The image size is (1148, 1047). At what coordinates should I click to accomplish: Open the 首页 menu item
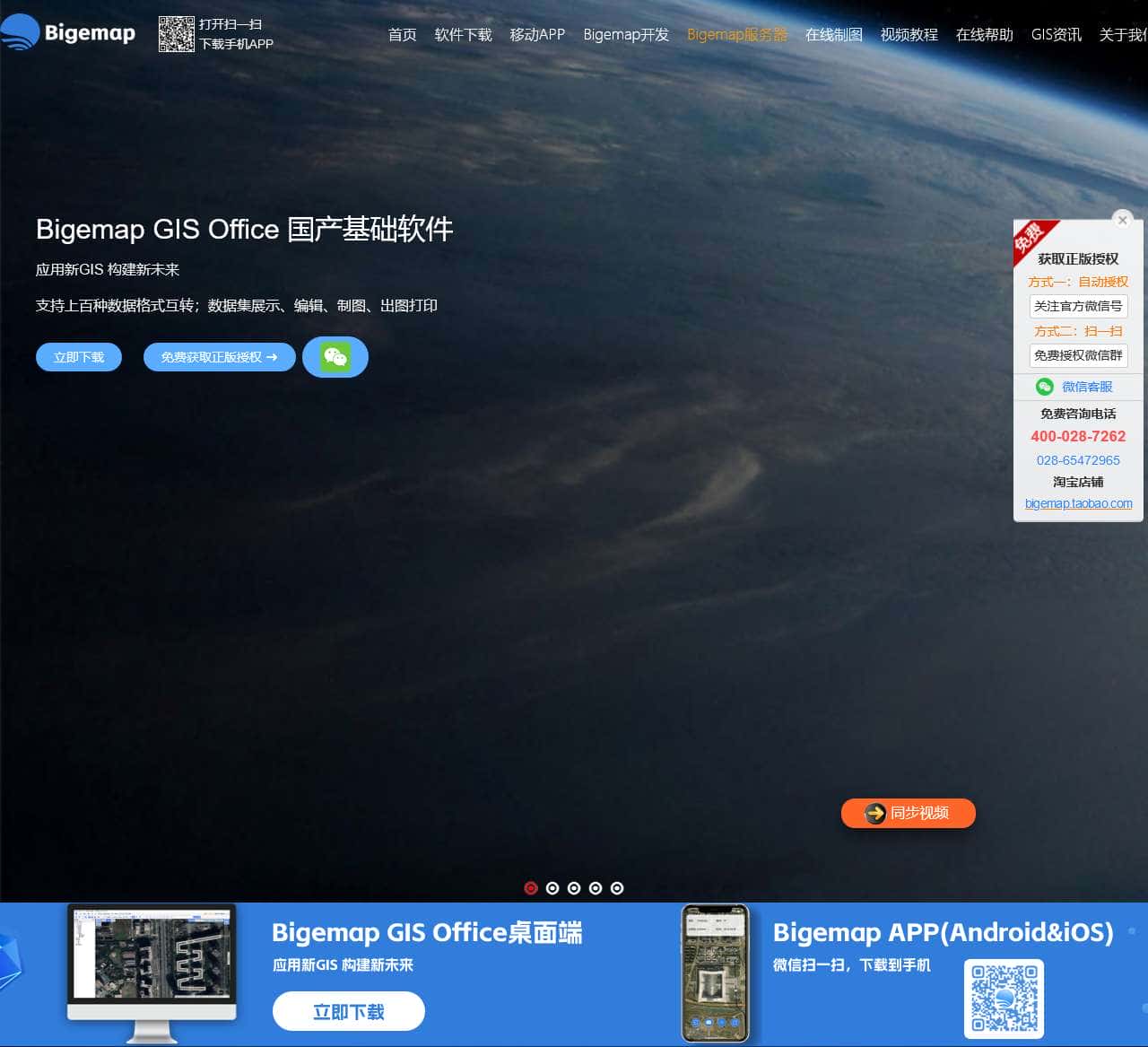402,34
